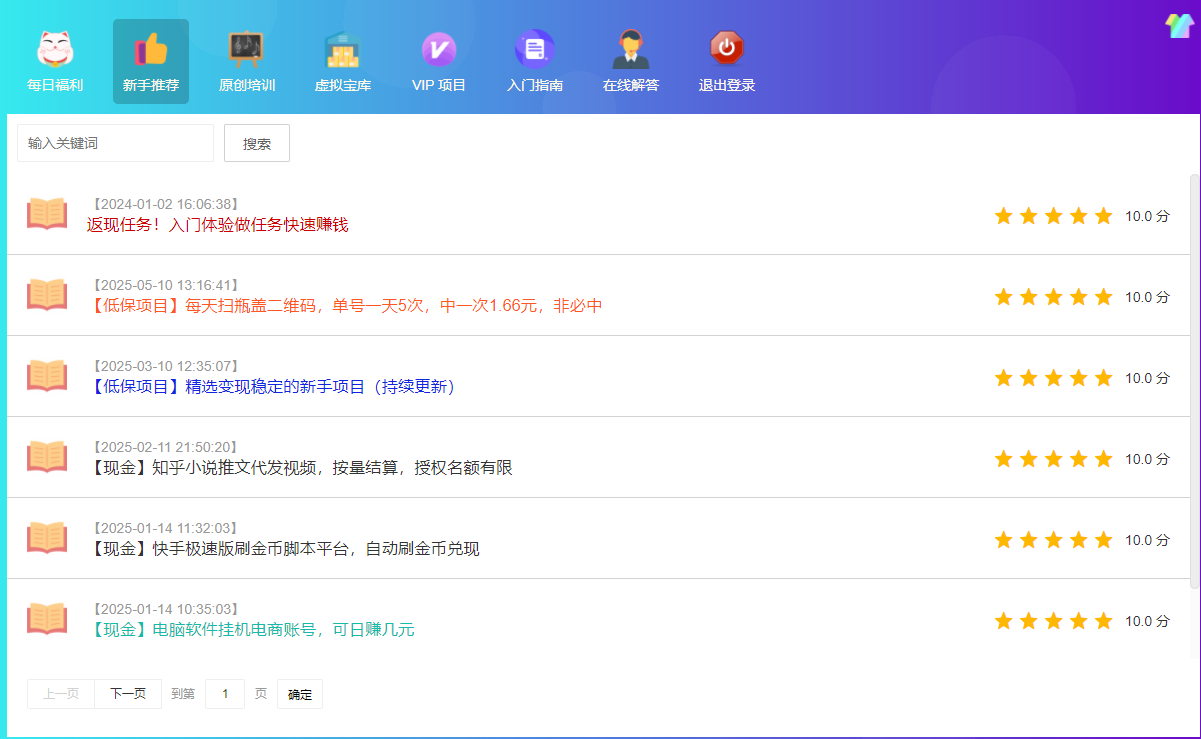Image resolution: width=1201 pixels, height=739 pixels.
Task: Open 知乎小说推文代发视频 entry
Action: point(302,468)
